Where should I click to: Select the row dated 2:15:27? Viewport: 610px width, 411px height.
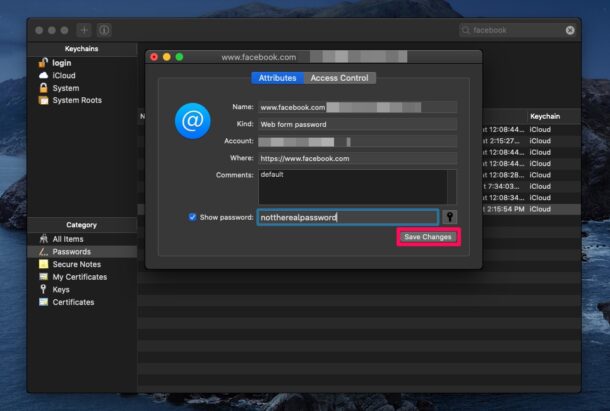click(x=531, y=141)
